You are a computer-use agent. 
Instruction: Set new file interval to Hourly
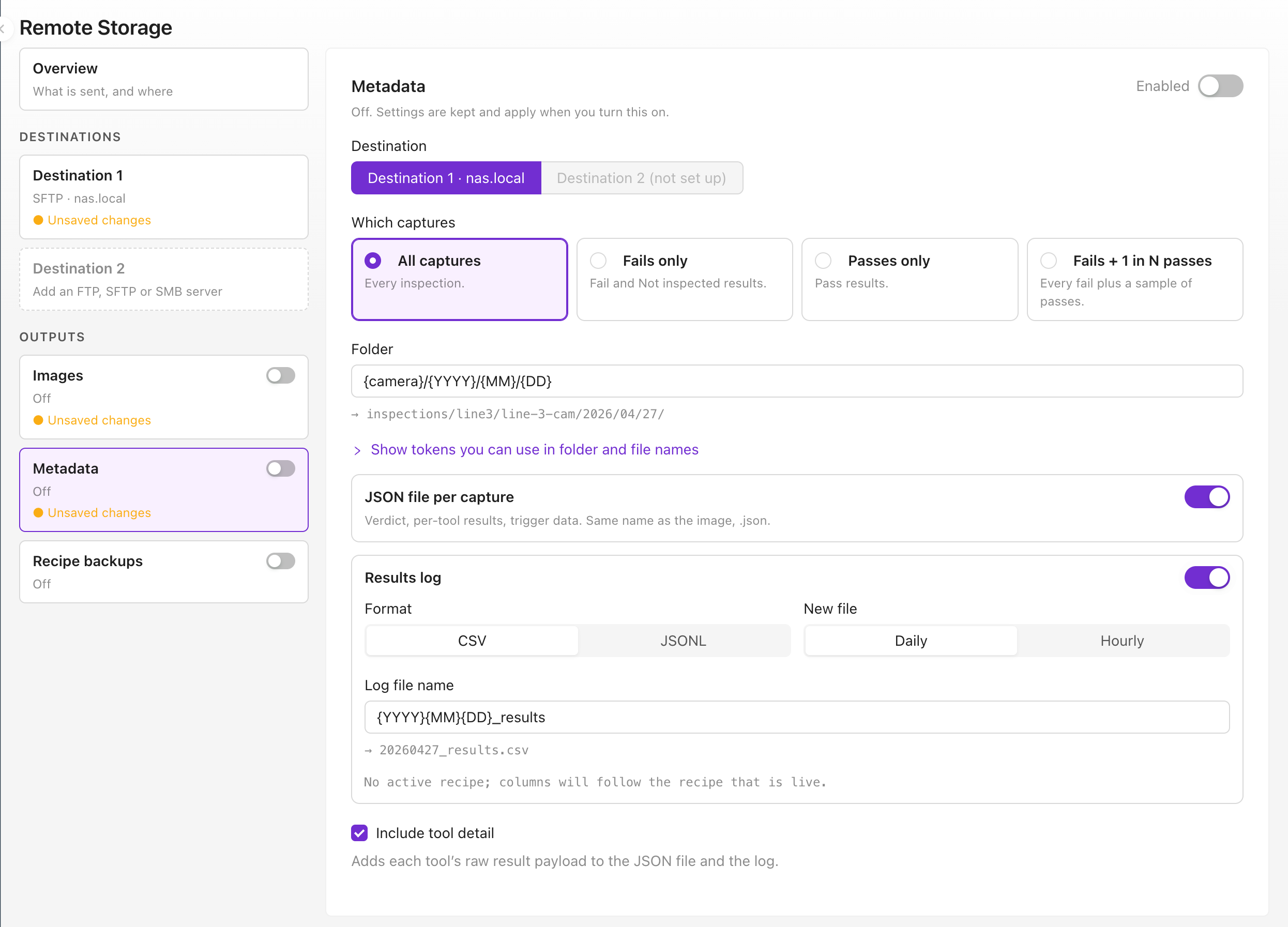point(1122,641)
